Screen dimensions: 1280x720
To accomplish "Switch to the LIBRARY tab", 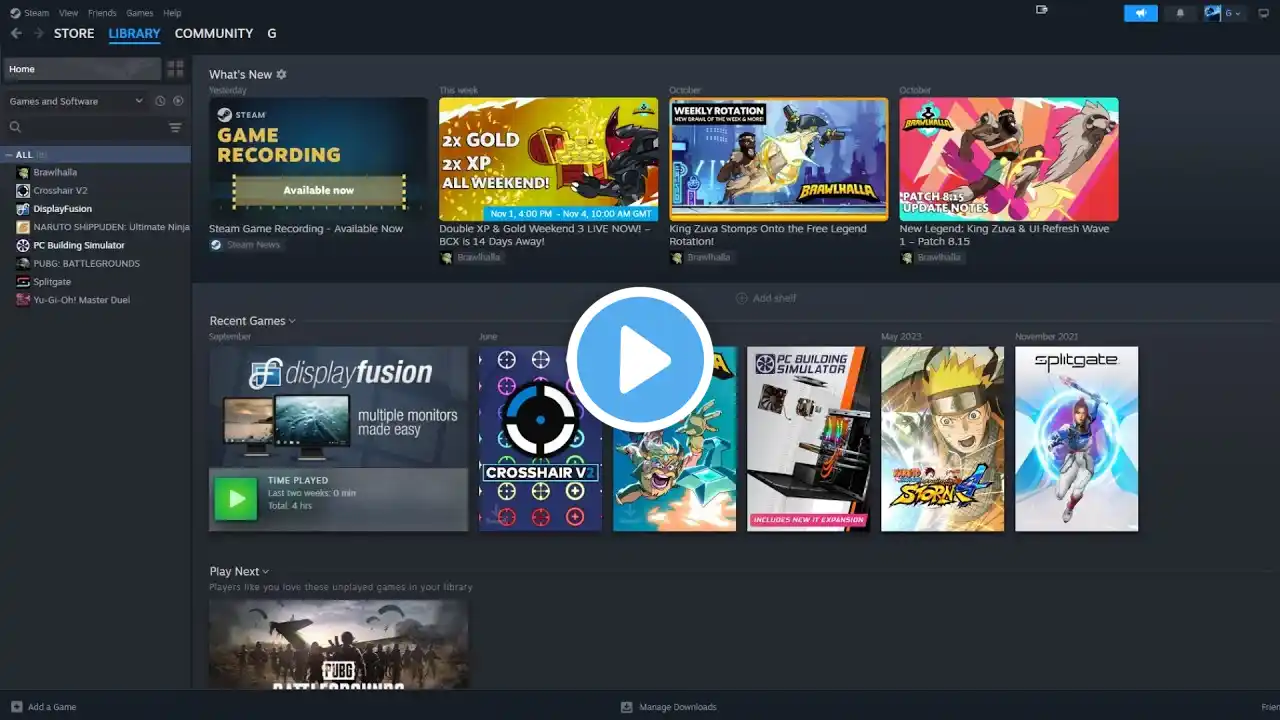I will pyautogui.click(x=134, y=33).
